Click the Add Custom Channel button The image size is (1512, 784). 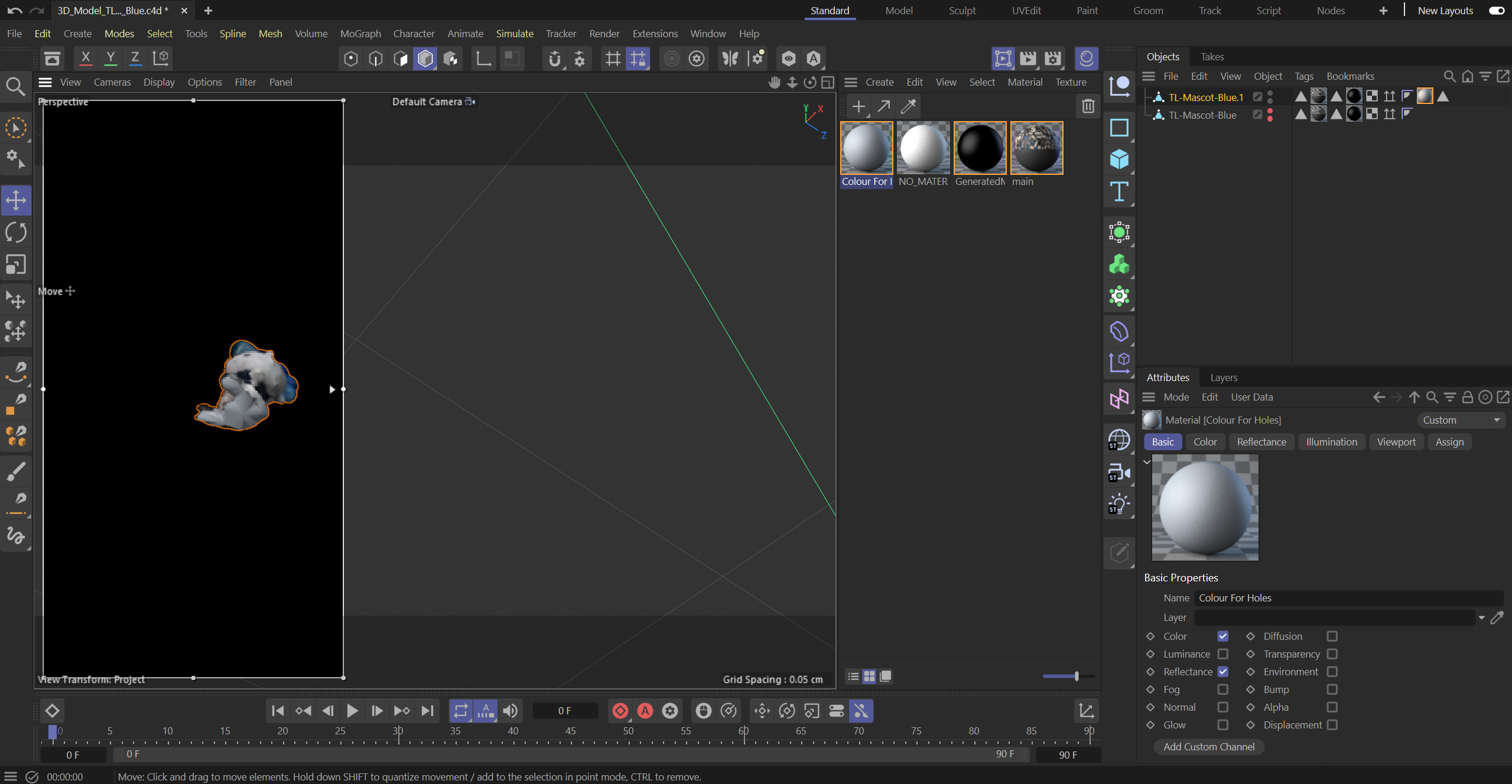(1208, 747)
